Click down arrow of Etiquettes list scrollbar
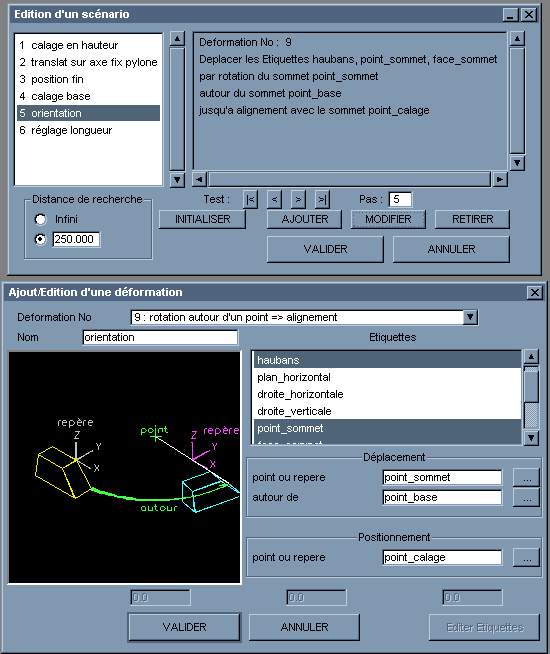The image size is (550, 654). [531, 438]
